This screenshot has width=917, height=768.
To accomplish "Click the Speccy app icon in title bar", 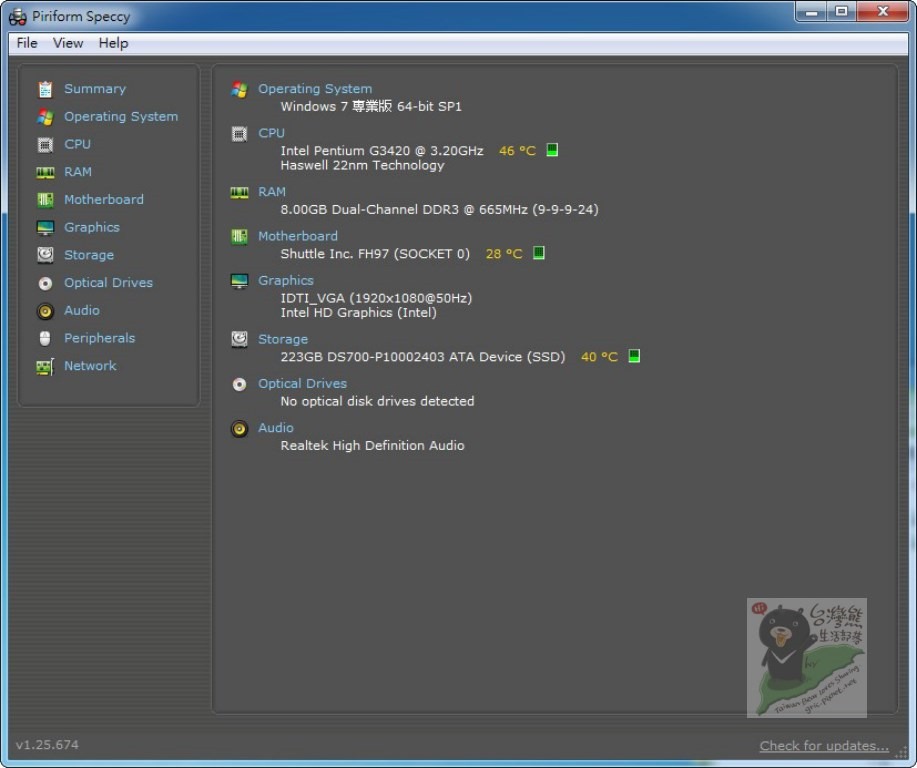I will point(18,16).
